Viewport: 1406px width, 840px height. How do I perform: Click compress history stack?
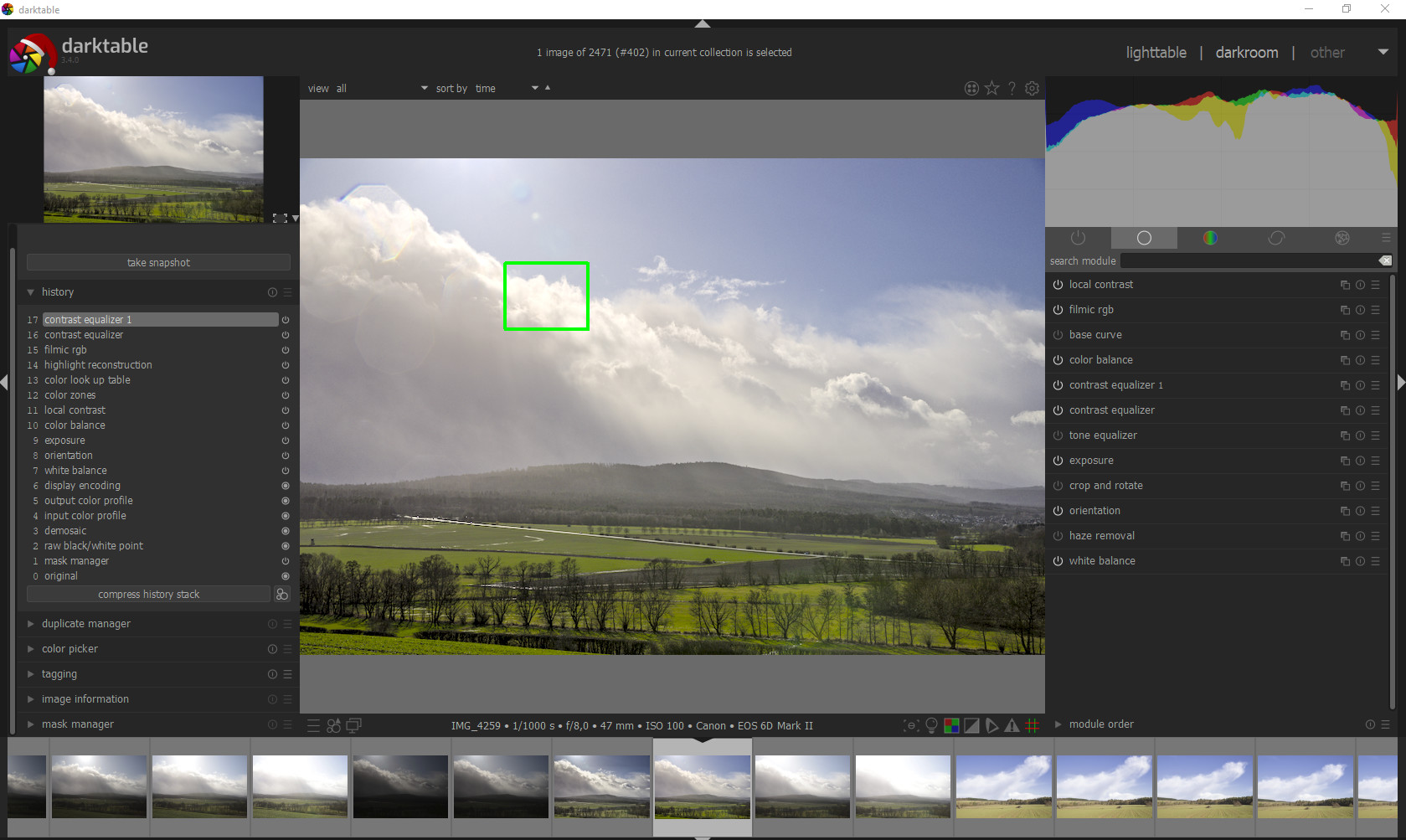click(148, 594)
